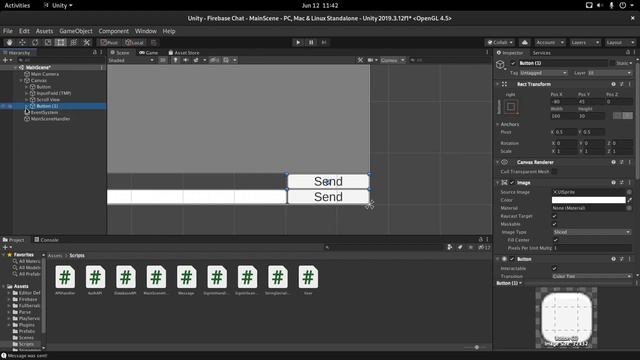This screenshot has height=360, width=640.
Task: Toggle the Fill Center checkbox
Action: [555, 240]
